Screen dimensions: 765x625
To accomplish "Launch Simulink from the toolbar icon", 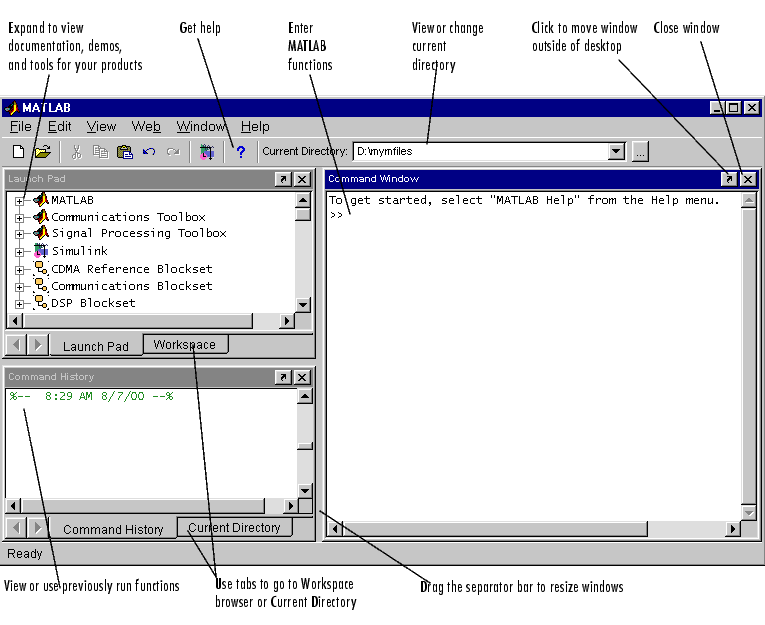I will pos(207,152).
